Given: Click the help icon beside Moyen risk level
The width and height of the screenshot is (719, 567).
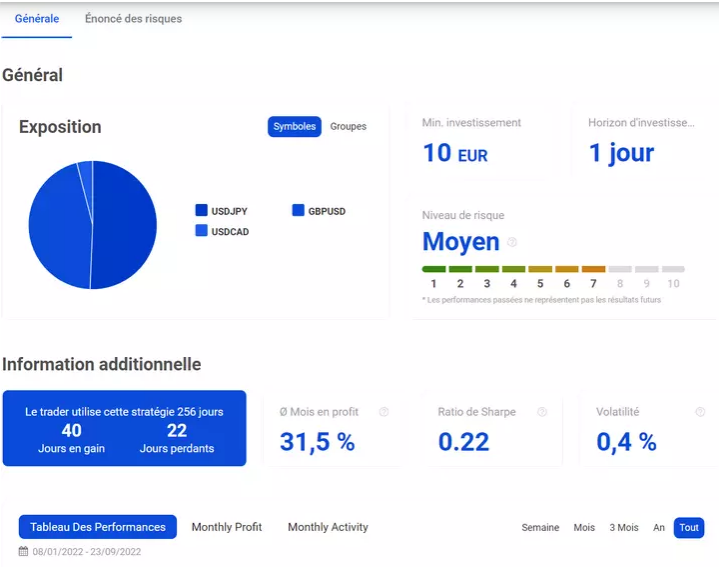Looking at the screenshot, I should tap(512, 242).
